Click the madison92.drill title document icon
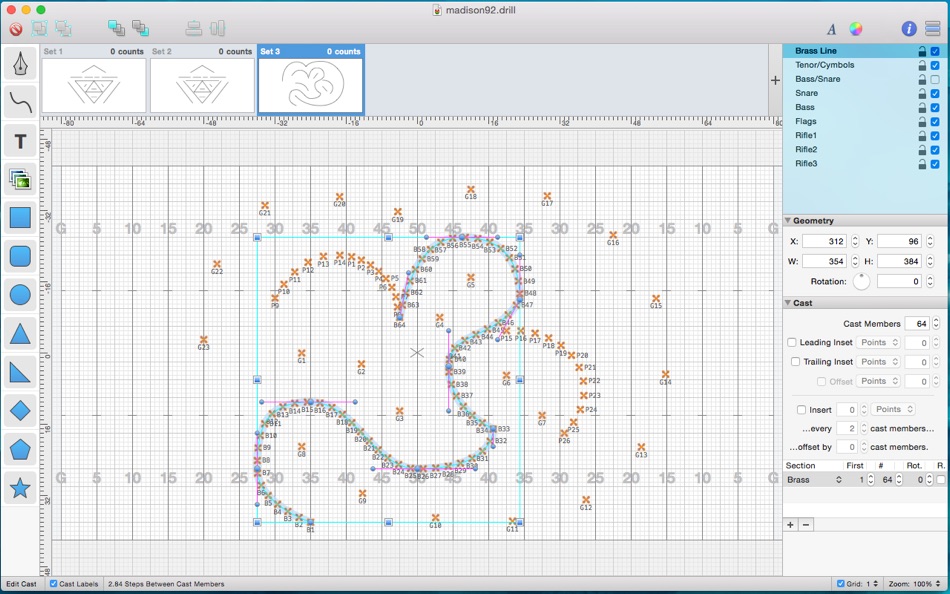The height and width of the screenshot is (594, 950). click(437, 10)
